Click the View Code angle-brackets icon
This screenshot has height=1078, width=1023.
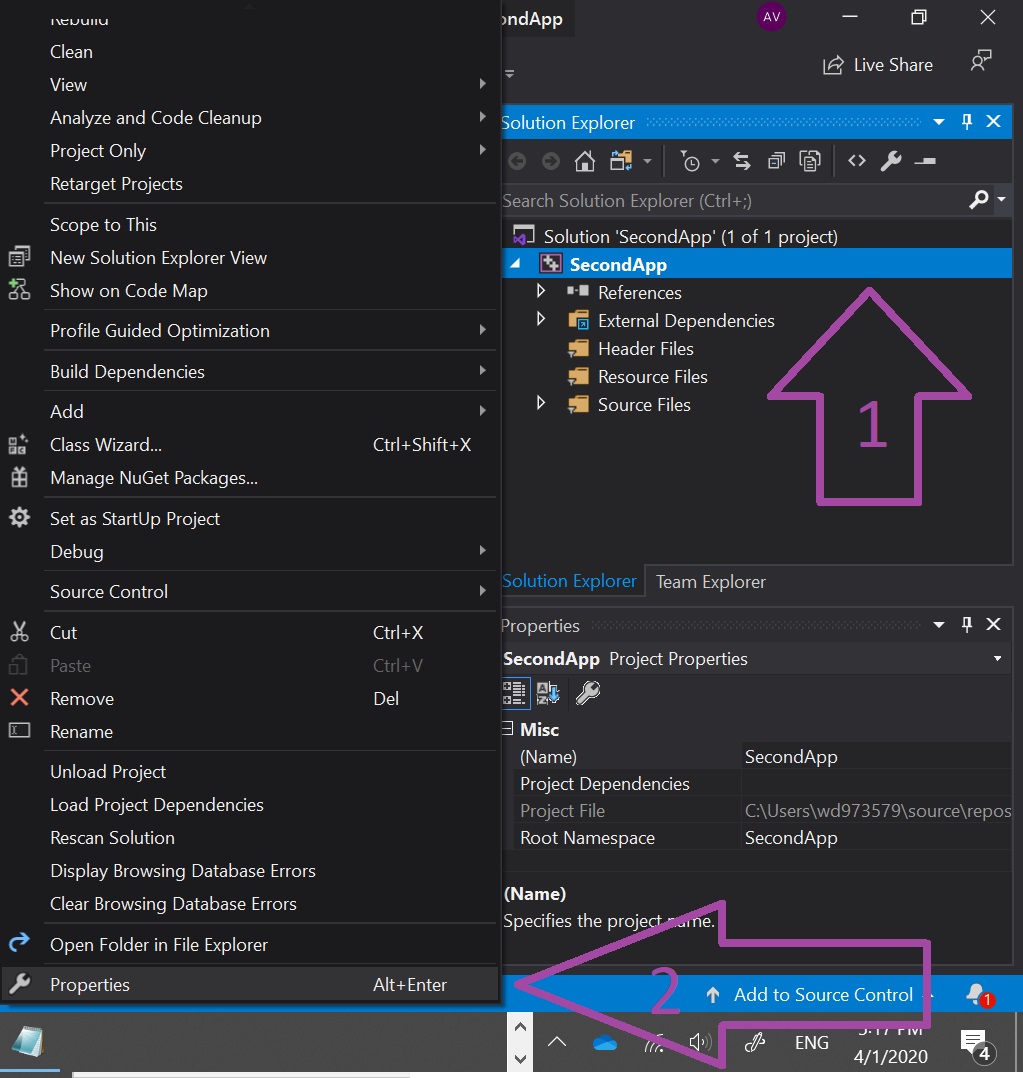tap(857, 161)
